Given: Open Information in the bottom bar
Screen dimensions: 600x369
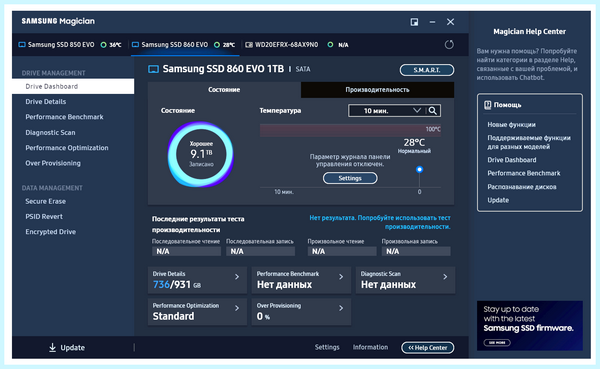Looking at the screenshot, I should pyautogui.click(x=370, y=347).
